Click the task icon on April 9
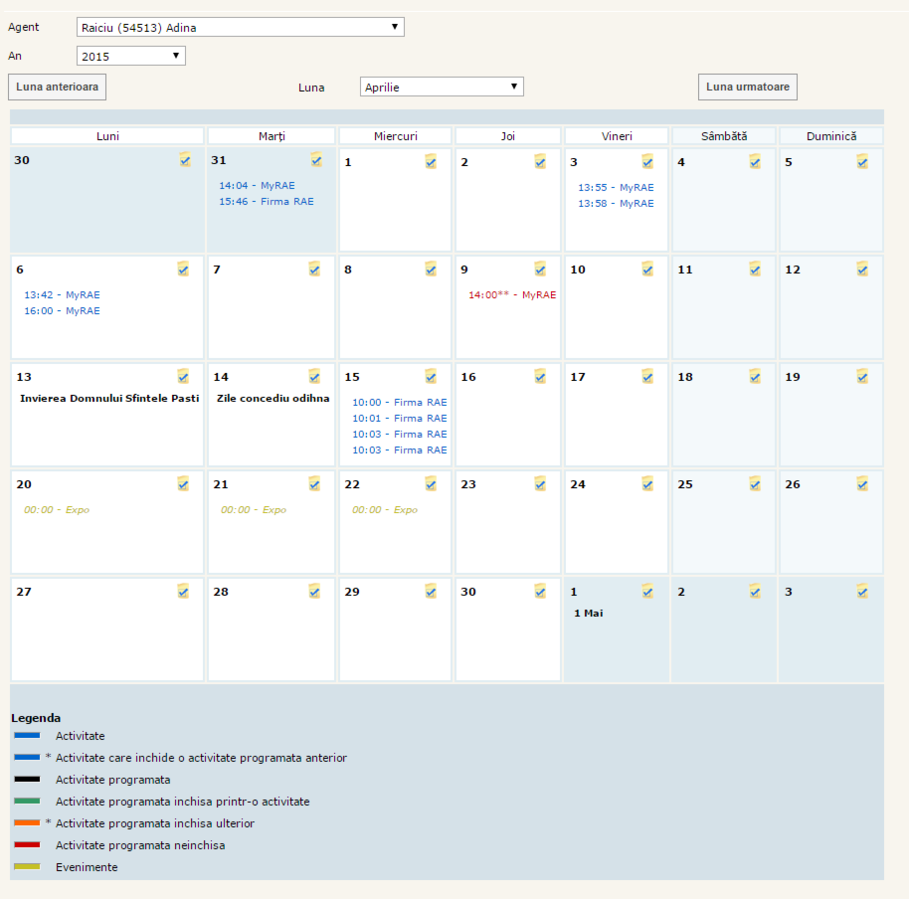 coord(540,268)
